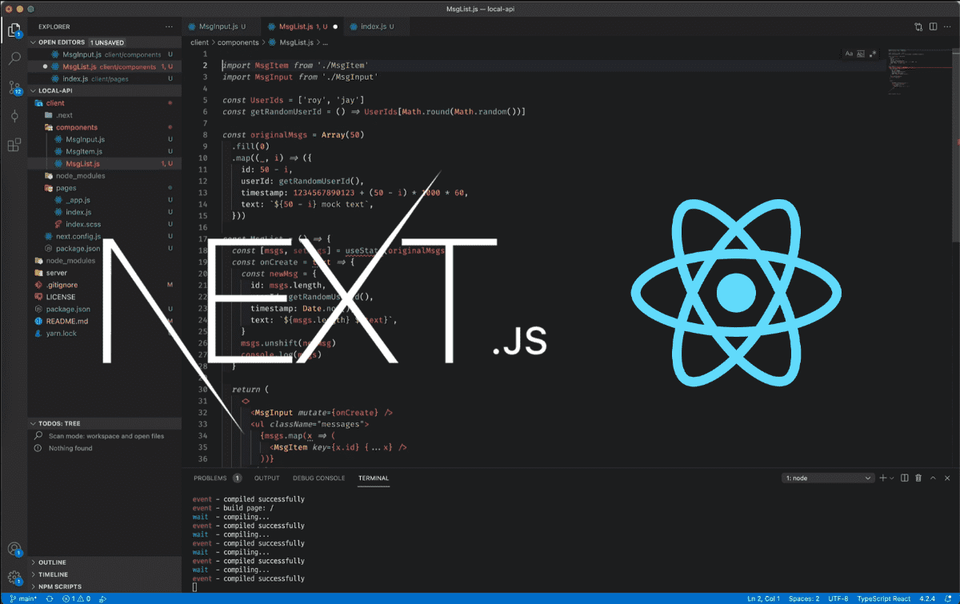
Task: Toggle Match Case in find widget
Action: pyautogui.click(x=849, y=54)
